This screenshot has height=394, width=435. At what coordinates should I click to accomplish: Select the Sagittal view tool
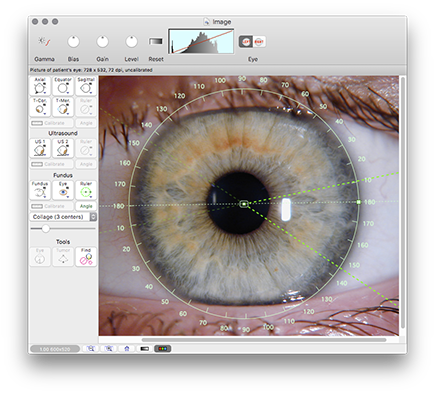pyautogui.click(x=86, y=86)
